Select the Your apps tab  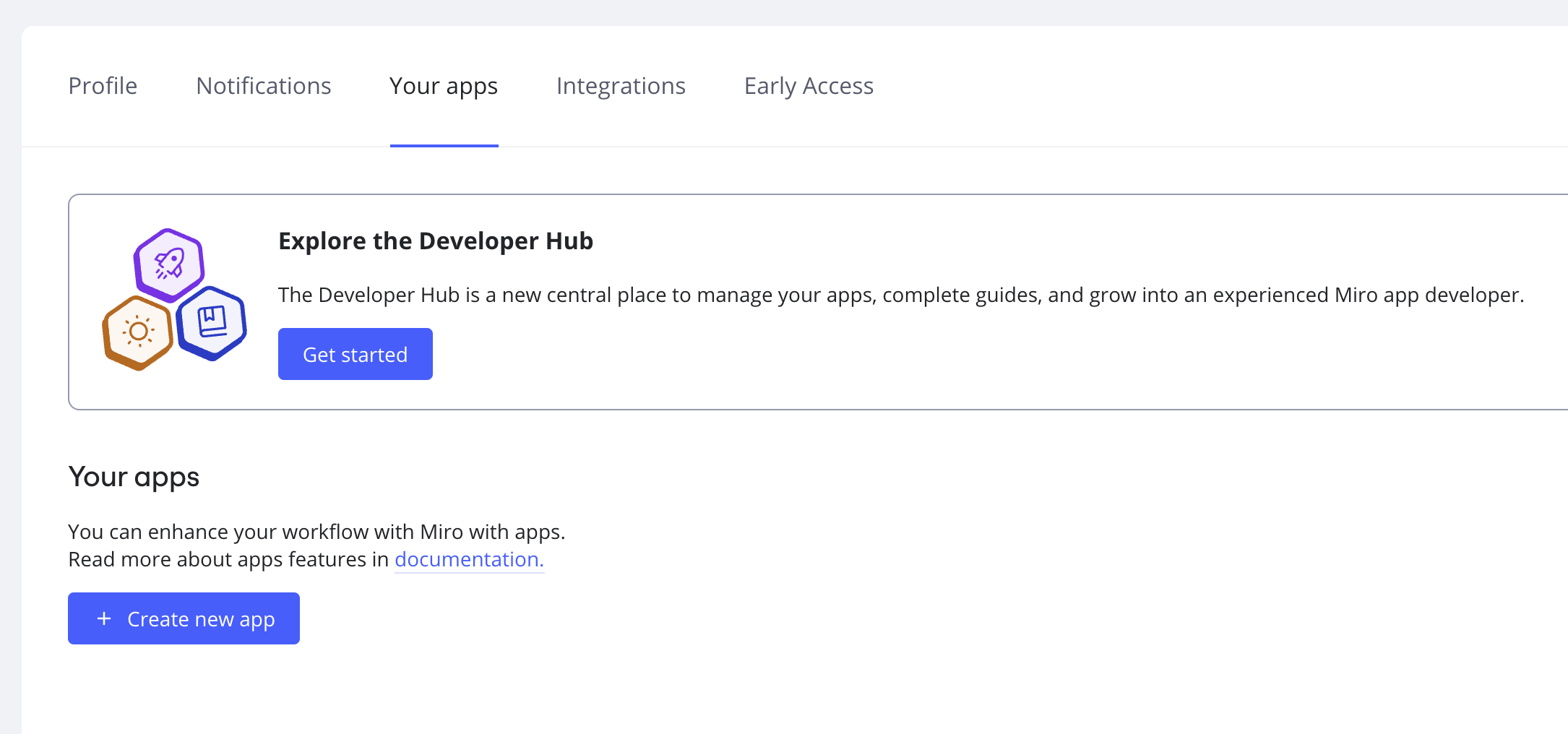point(444,86)
